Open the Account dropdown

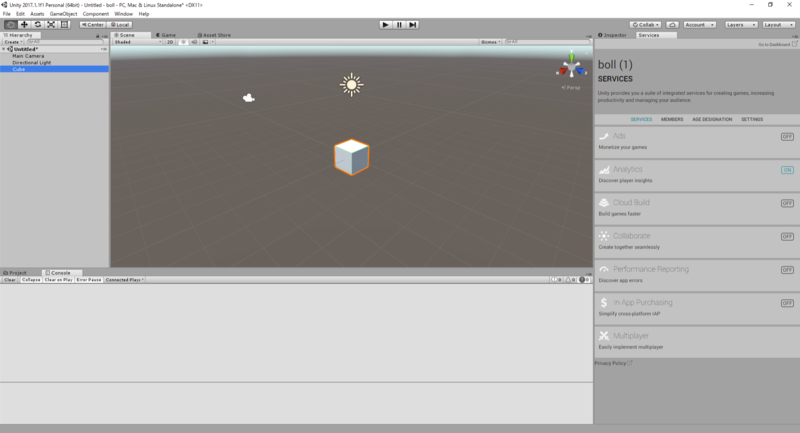point(699,24)
